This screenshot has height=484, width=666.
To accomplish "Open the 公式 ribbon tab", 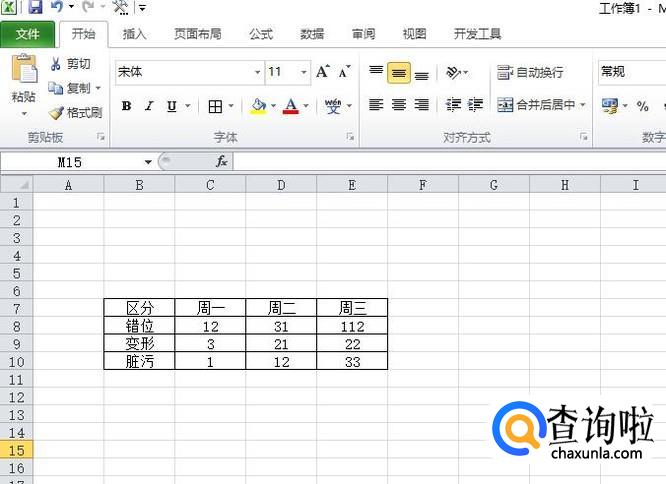I will click(x=261, y=34).
